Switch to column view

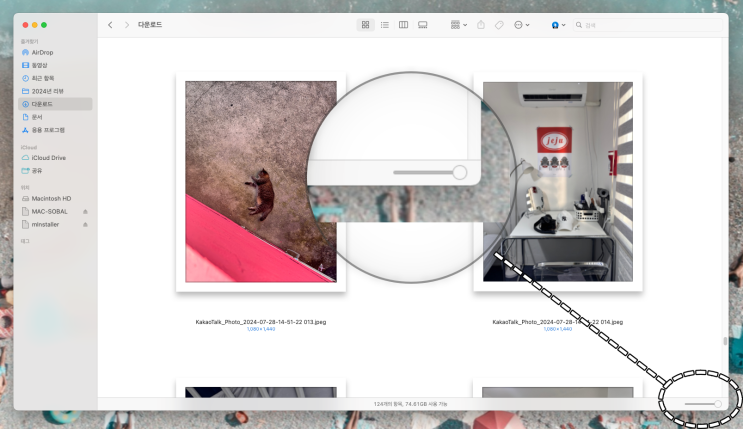click(x=403, y=25)
